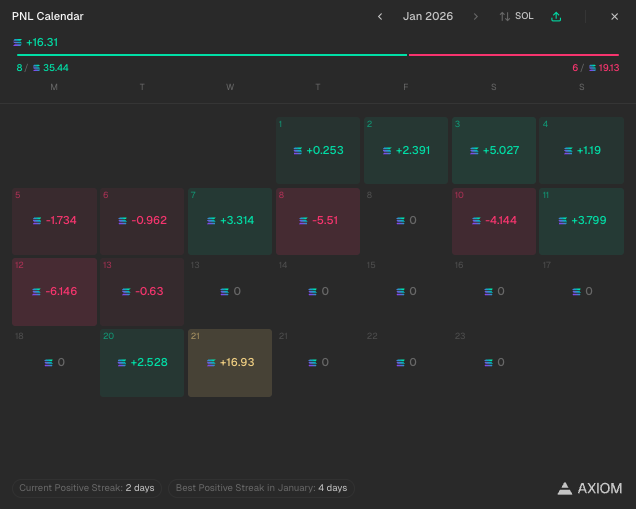Viewport: 636px width, 509px height.
Task: Click the SOL icon in the +1.19 cell
Action: [x=568, y=151]
